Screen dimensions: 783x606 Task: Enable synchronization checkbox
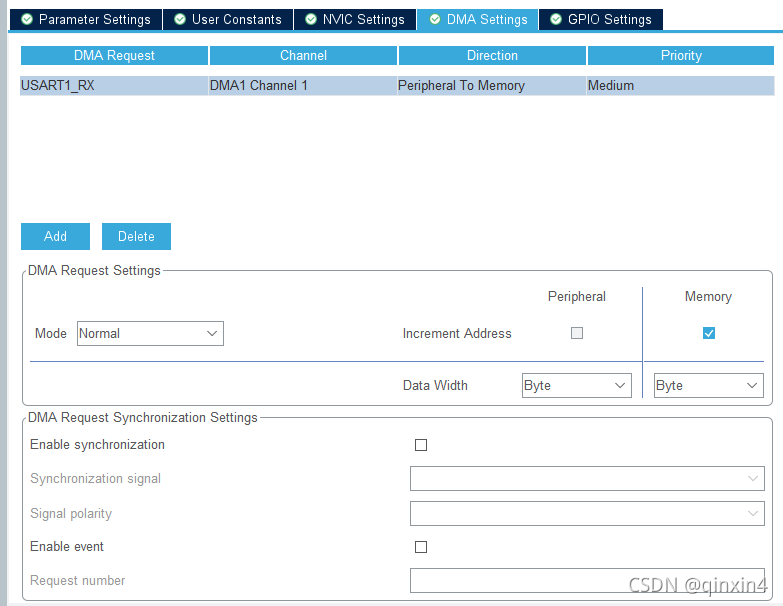click(421, 445)
